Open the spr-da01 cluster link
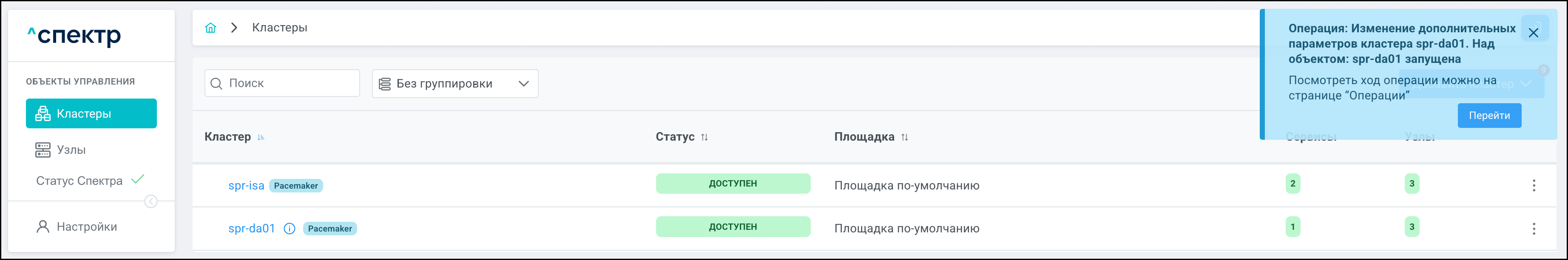 click(x=251, y=229)
